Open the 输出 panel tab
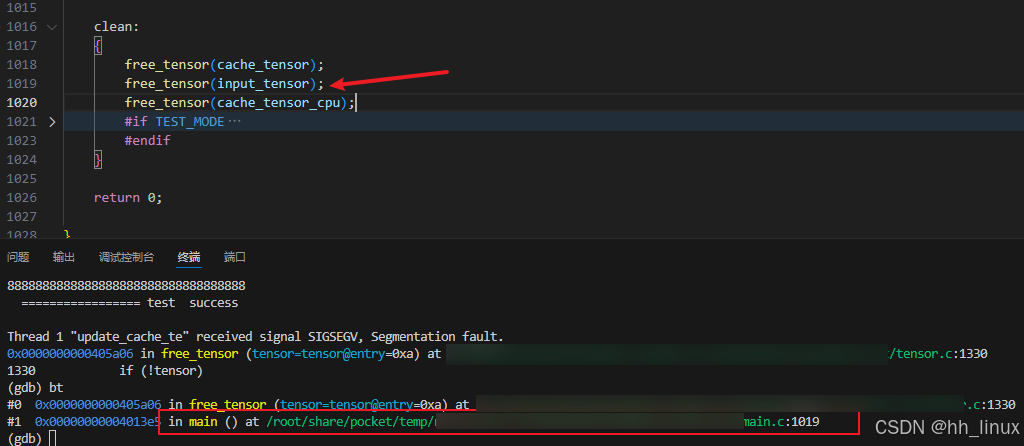The image size is (1024, 446). pos(64,257)
